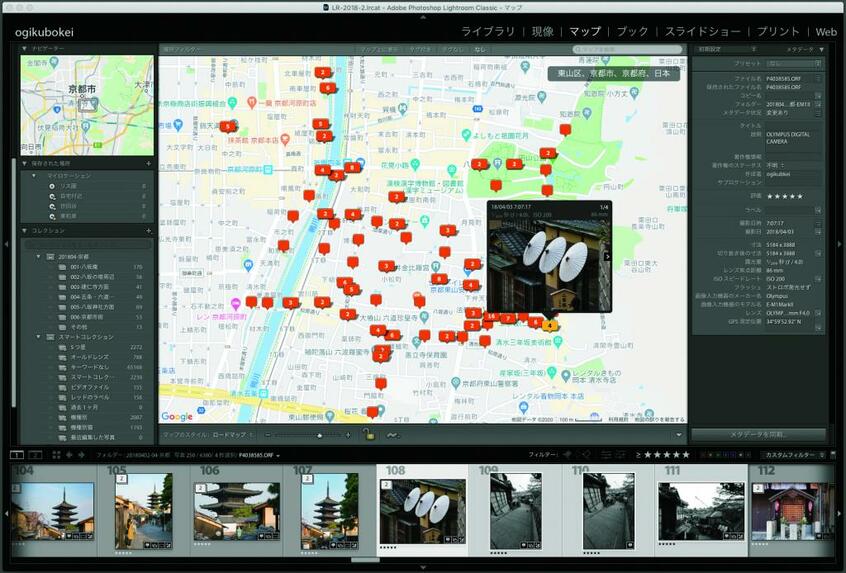Open the プリント module
Screen dimensions: 846x573
pyautogui.click(x=778, y=32)
